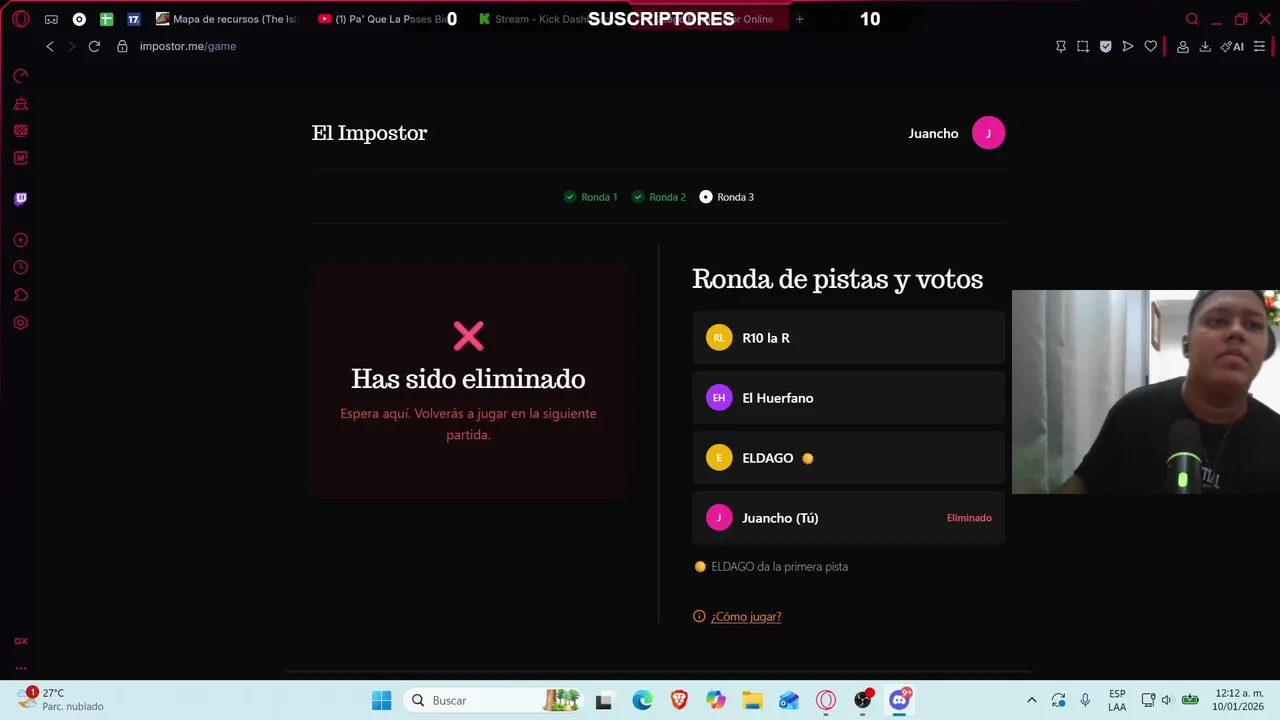Image resolution: width=1280 pixels, height=720 pixels.
Task: Select Ronda 2 step
Action: click(x=659, y=197)
